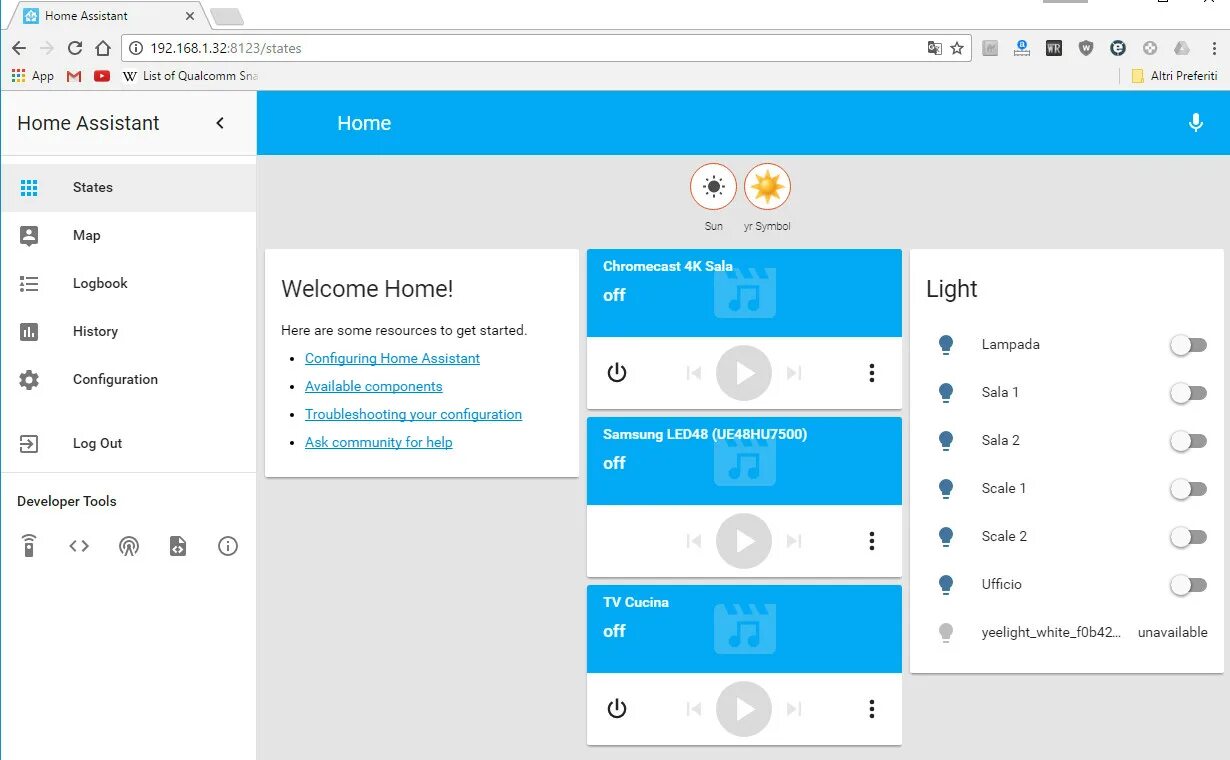Click the Scale 2 light bulb icon
The height and width of the screenshot is (760, 1230).
point(946,537)
